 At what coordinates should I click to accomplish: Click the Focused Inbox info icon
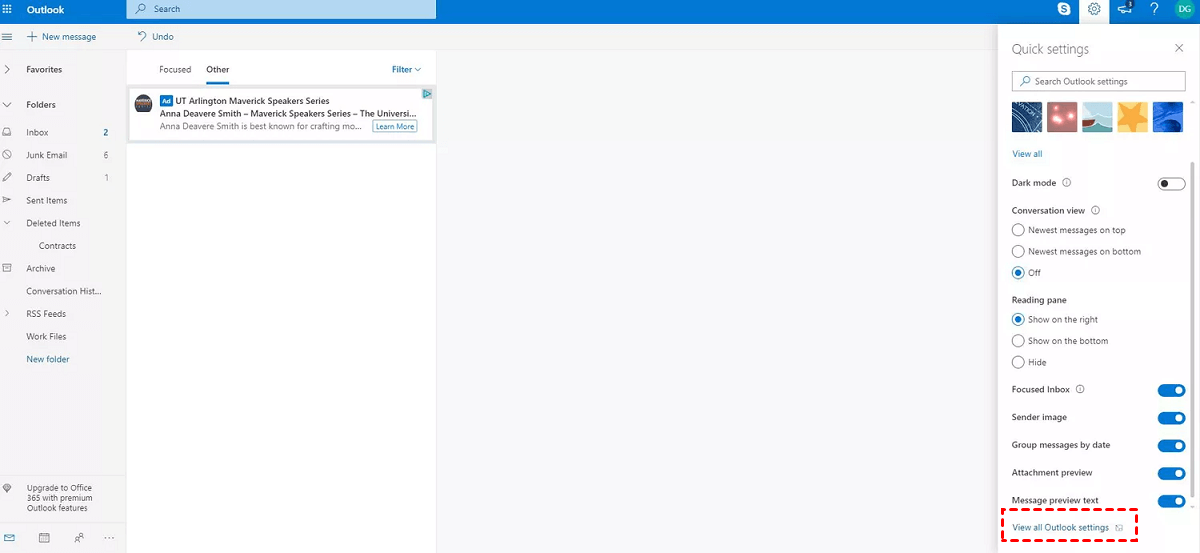(x=1080, y=389)
